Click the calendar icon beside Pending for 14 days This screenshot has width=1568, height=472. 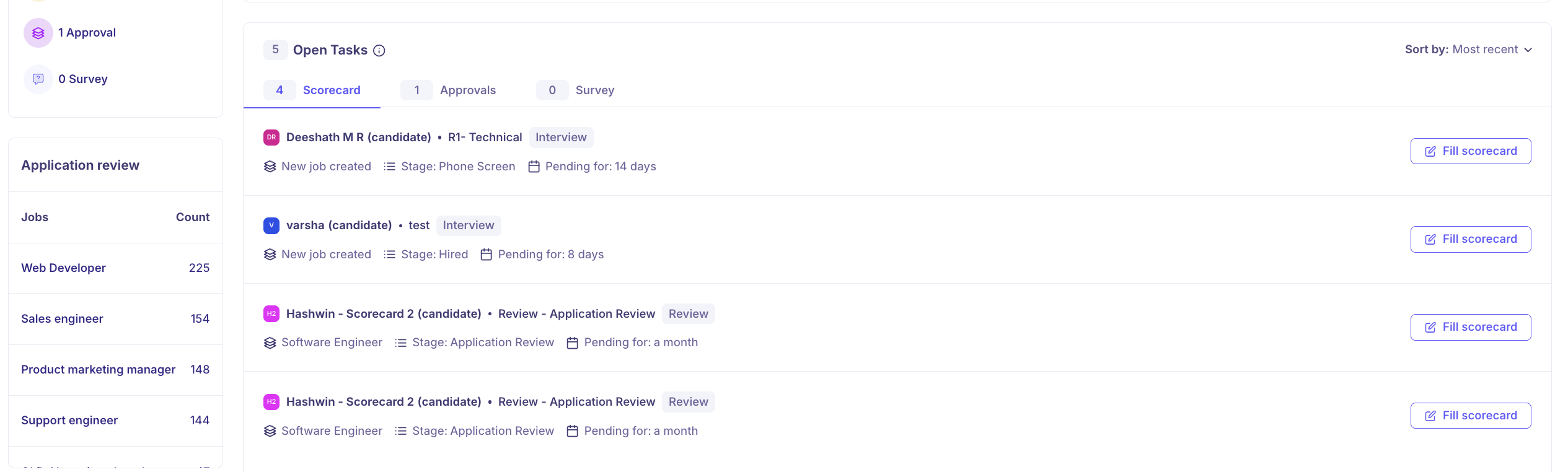point(534,167)
